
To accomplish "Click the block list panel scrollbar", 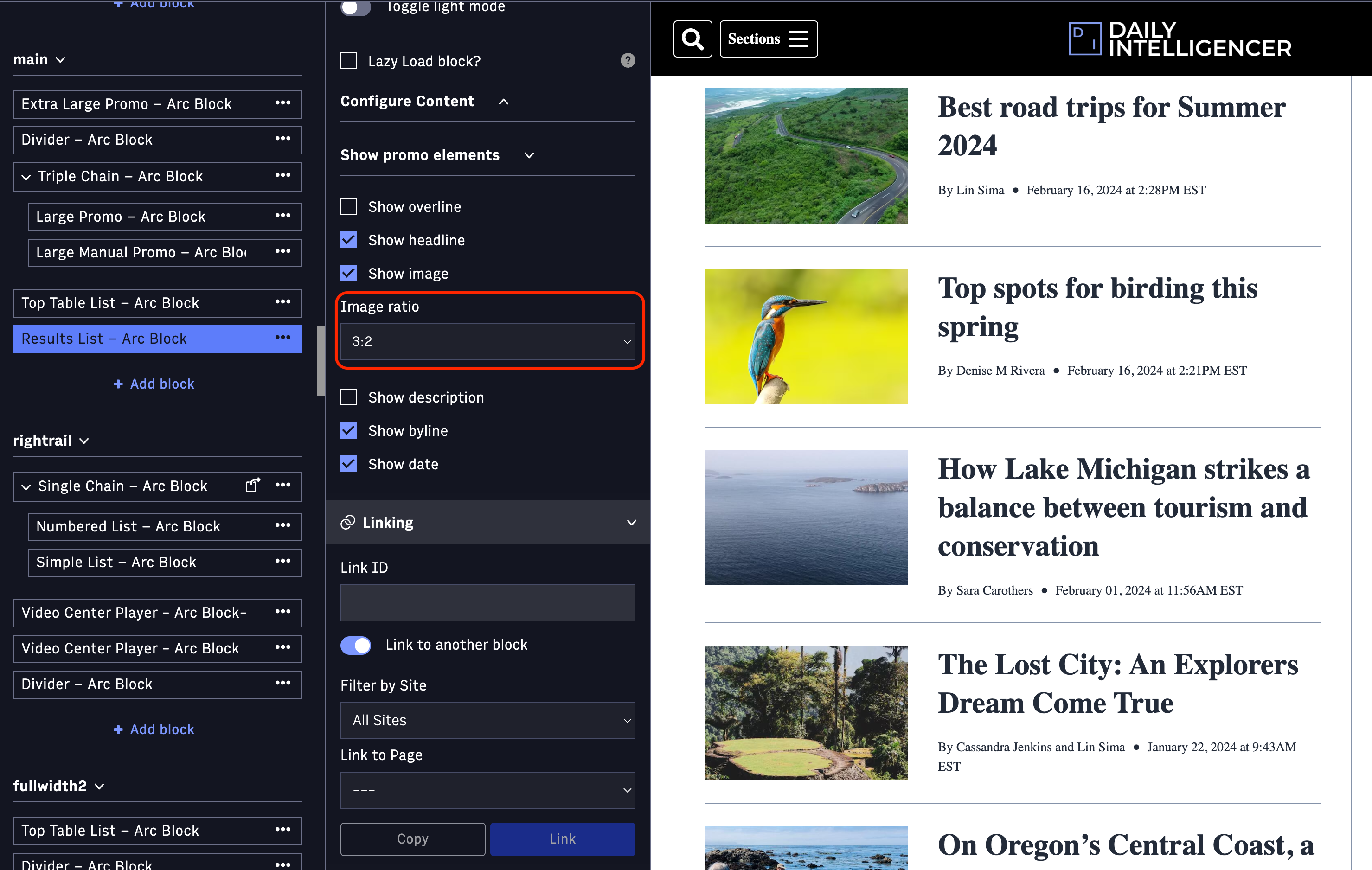I will tap(321, 361).
